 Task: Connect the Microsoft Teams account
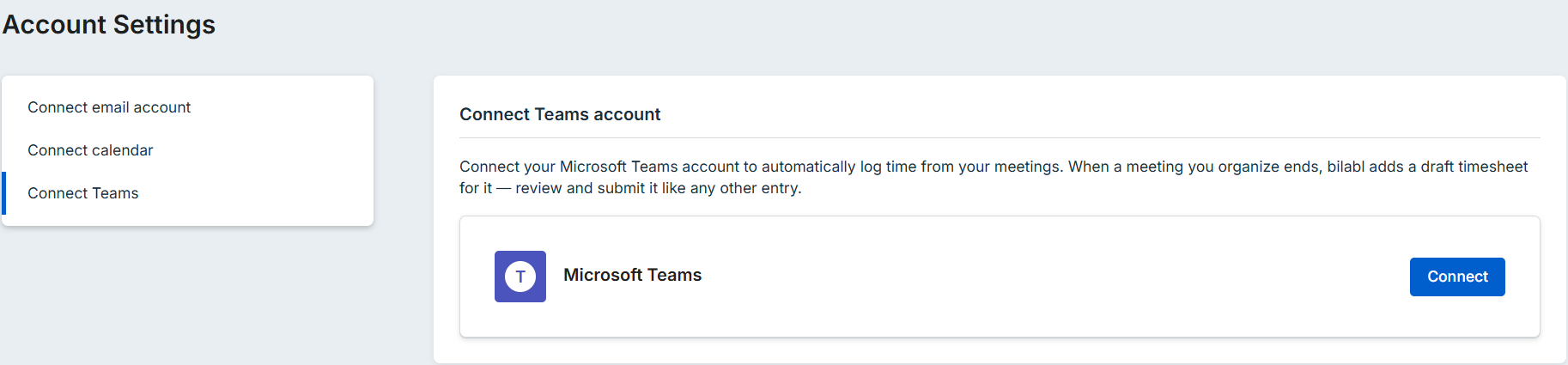[x=1457, y=277]
